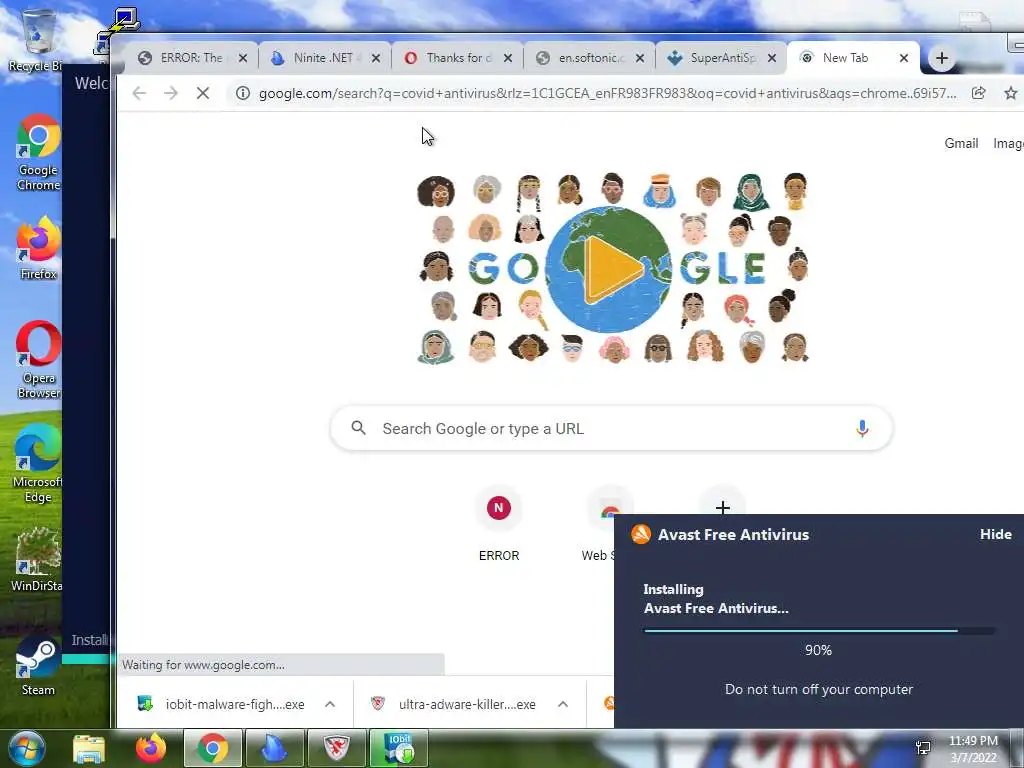Switch to the Ninite .NET tab
The width and height of the screenshot is (1024, 768).
323,58
